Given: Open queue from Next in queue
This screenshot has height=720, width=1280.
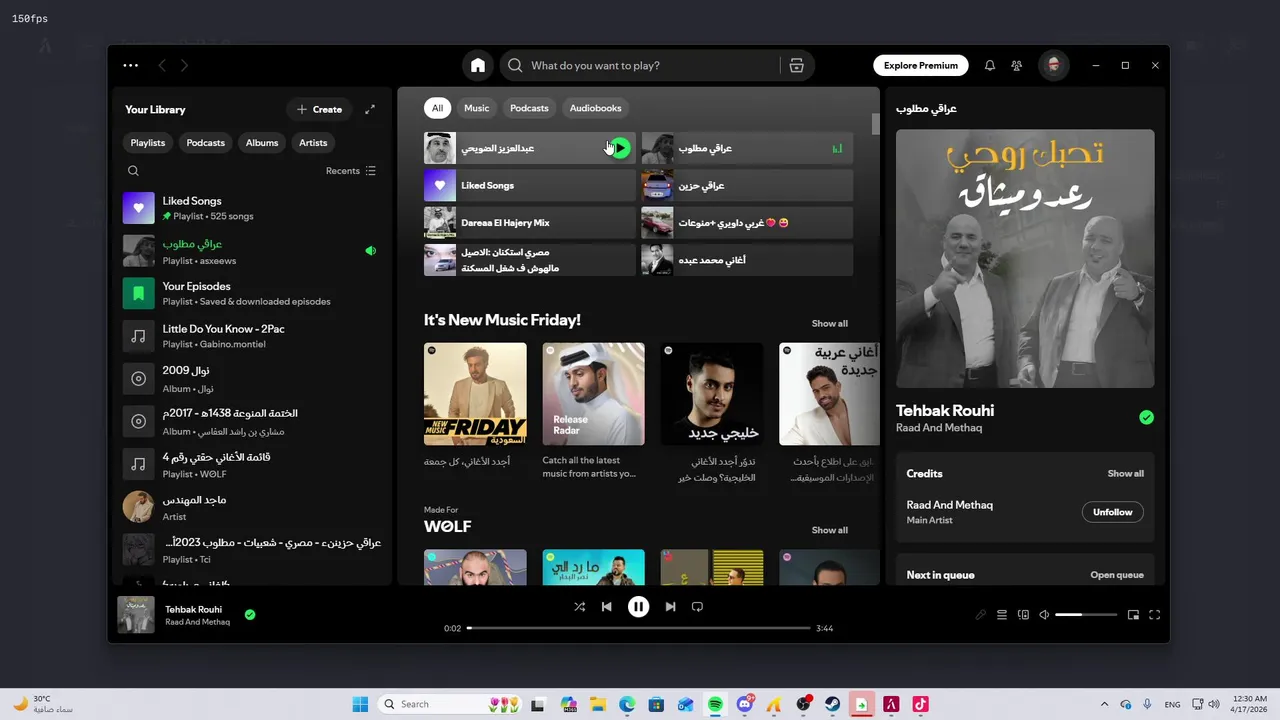Looking at the screenshot, I should coord(1116,575).
